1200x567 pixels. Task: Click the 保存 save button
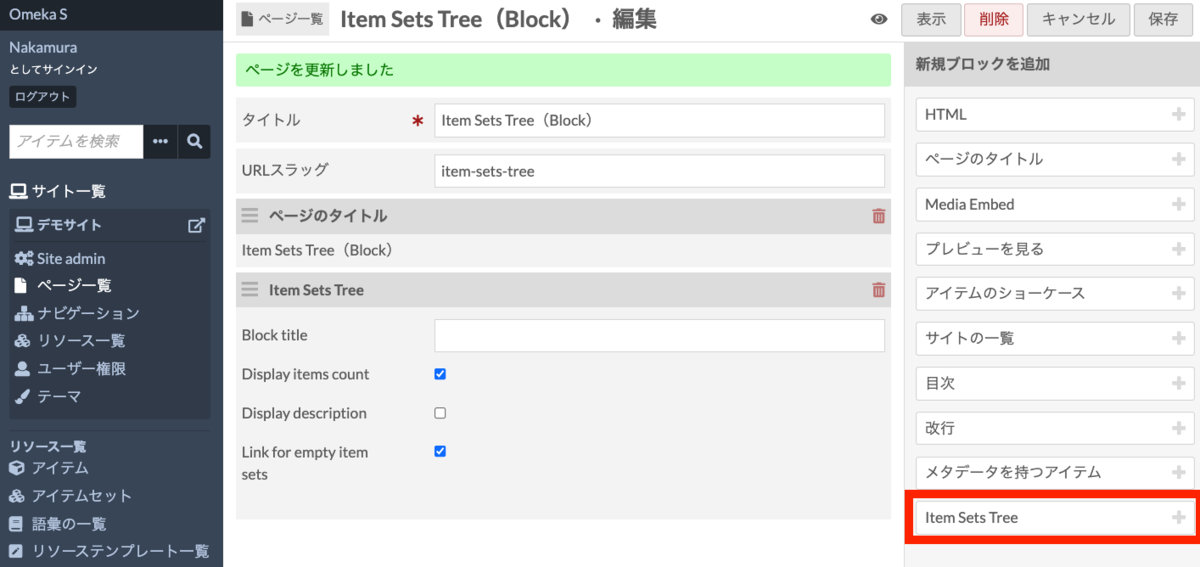click(x=1163, y=20)
